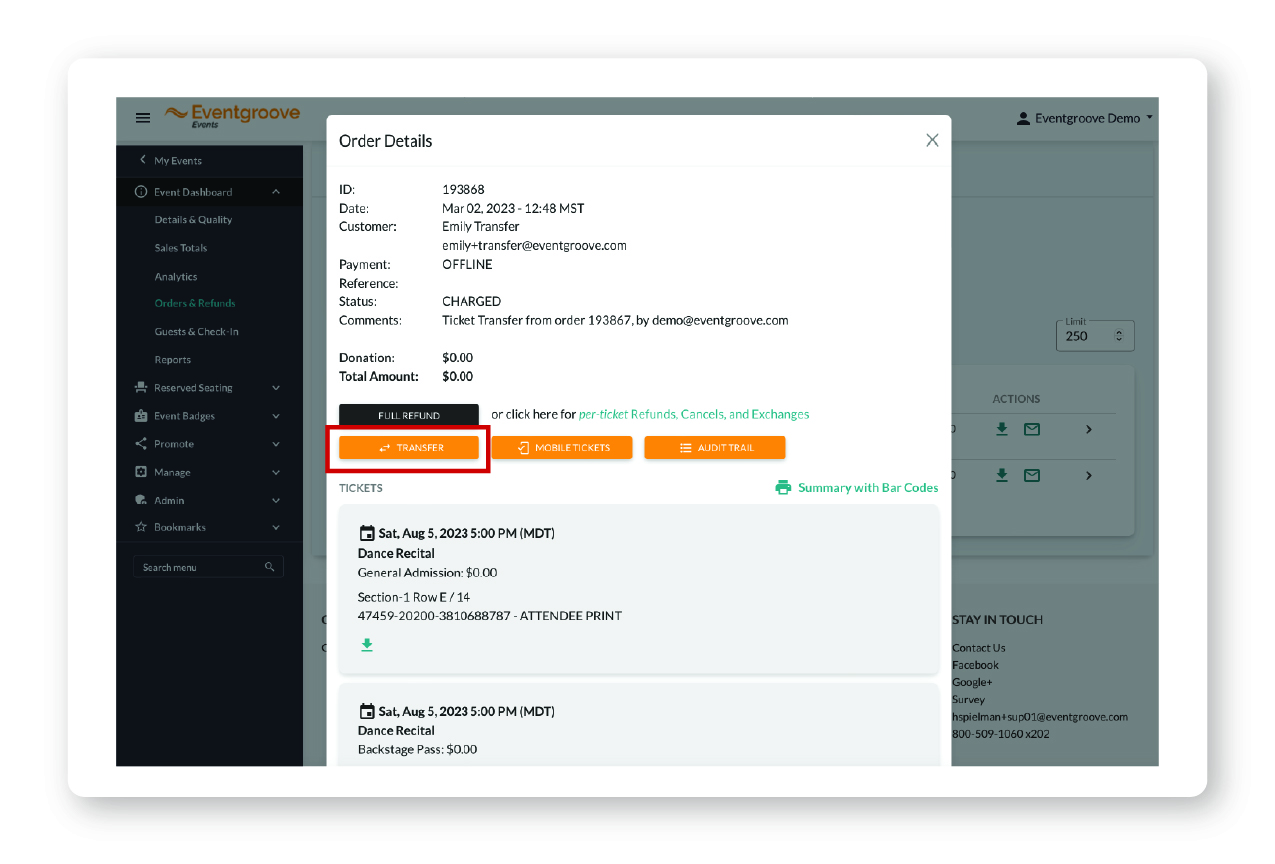The height and width of the screenshot is (864, 1275).
Task: Select Orders & Refunds menu item
Action: point(195,303)
